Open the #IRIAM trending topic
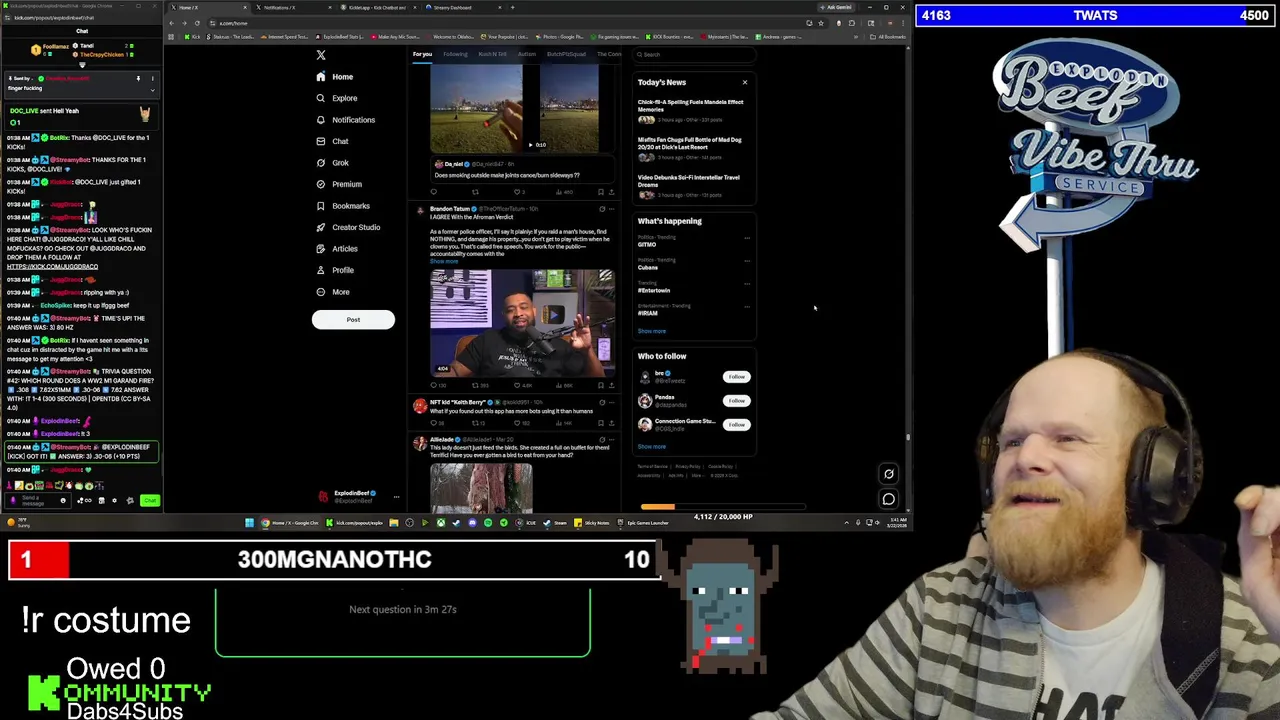This screenshot has width=1280, height=720. point(648,313)
